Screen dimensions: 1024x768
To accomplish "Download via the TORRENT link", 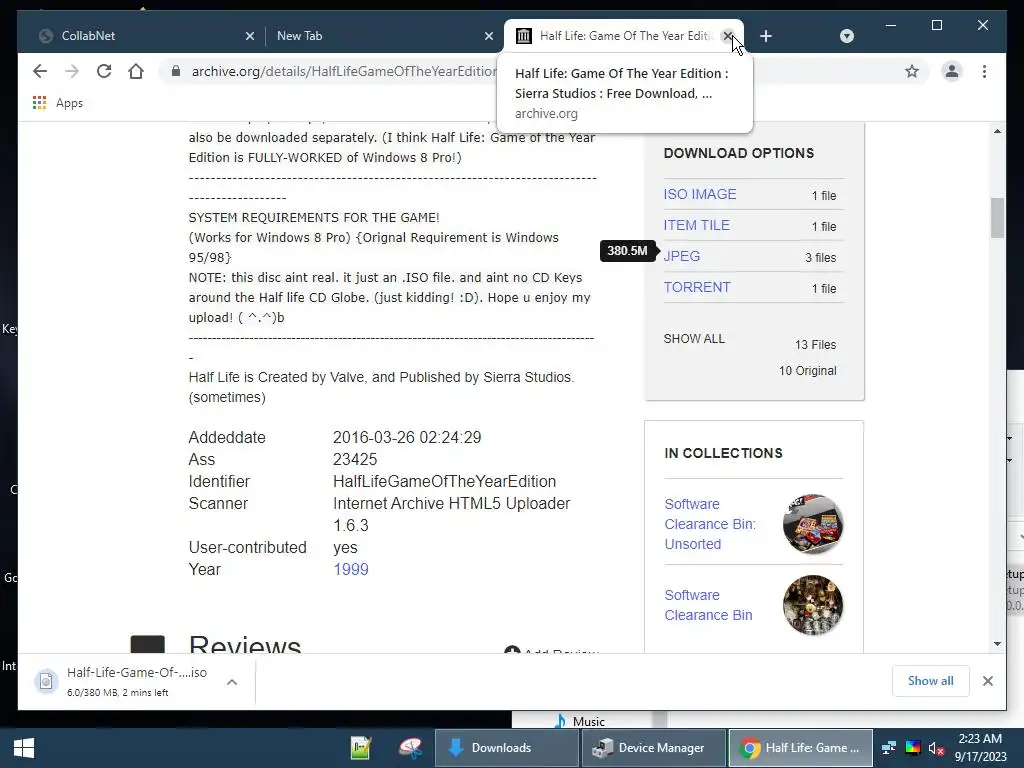I will coord(697,287).
